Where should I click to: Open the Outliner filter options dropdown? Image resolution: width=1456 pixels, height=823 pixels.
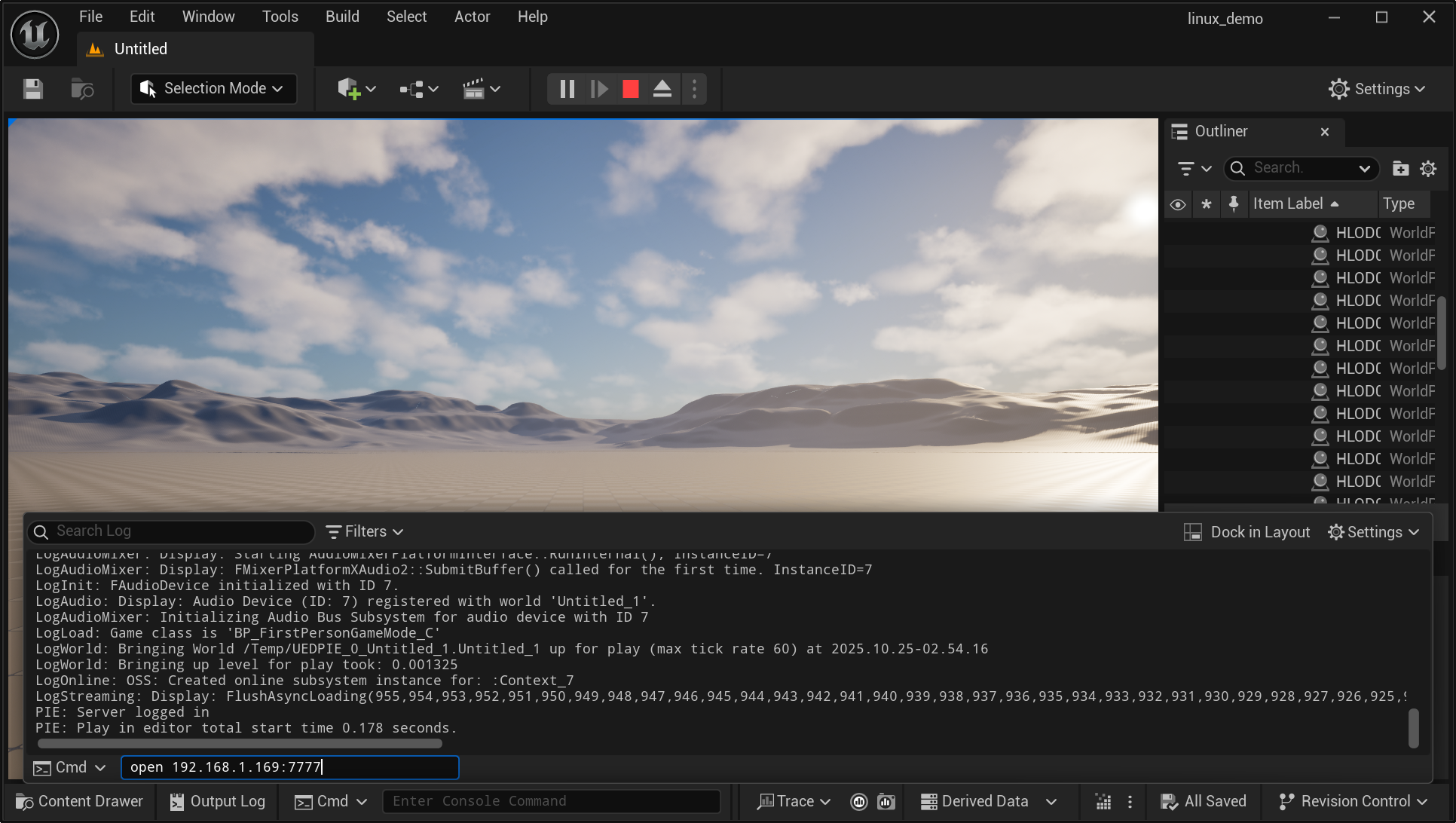point(1194,169)
